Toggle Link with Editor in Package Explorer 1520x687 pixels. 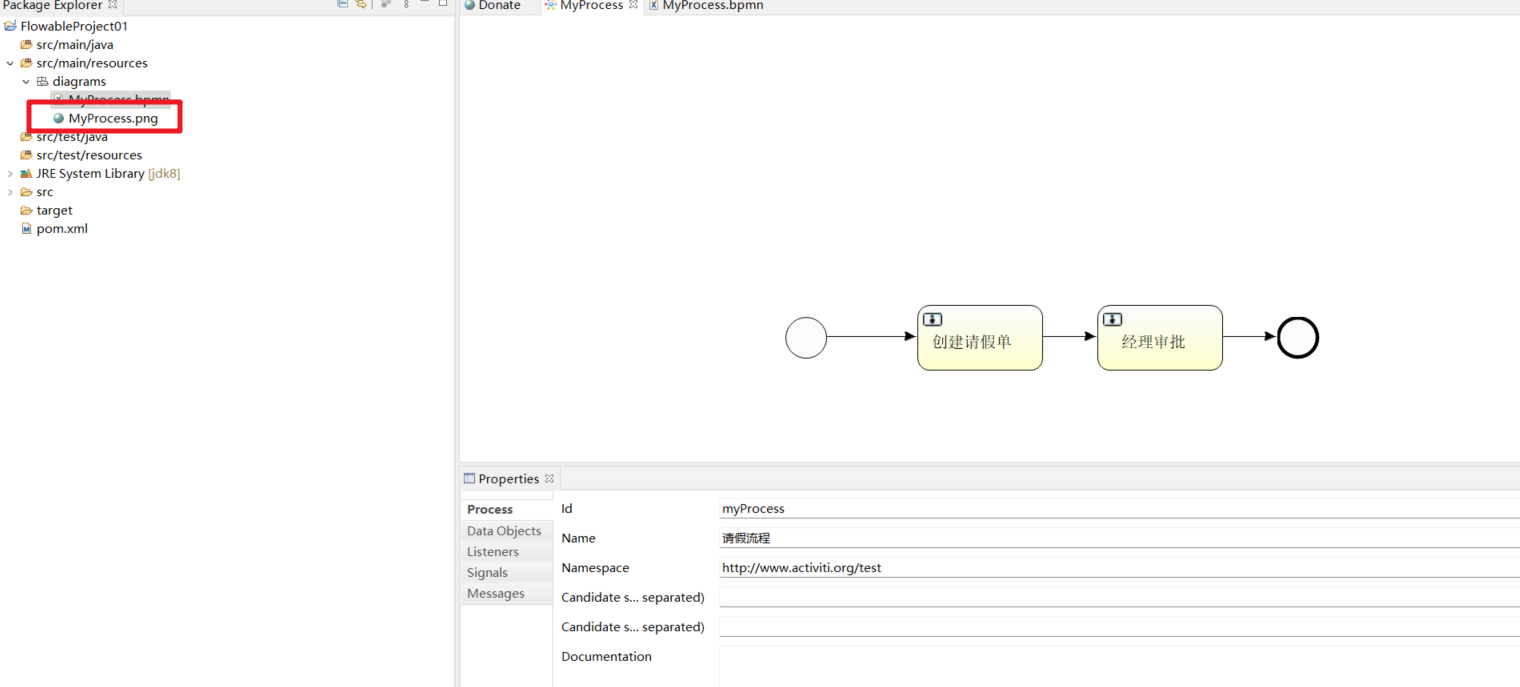tap(361, 4)
